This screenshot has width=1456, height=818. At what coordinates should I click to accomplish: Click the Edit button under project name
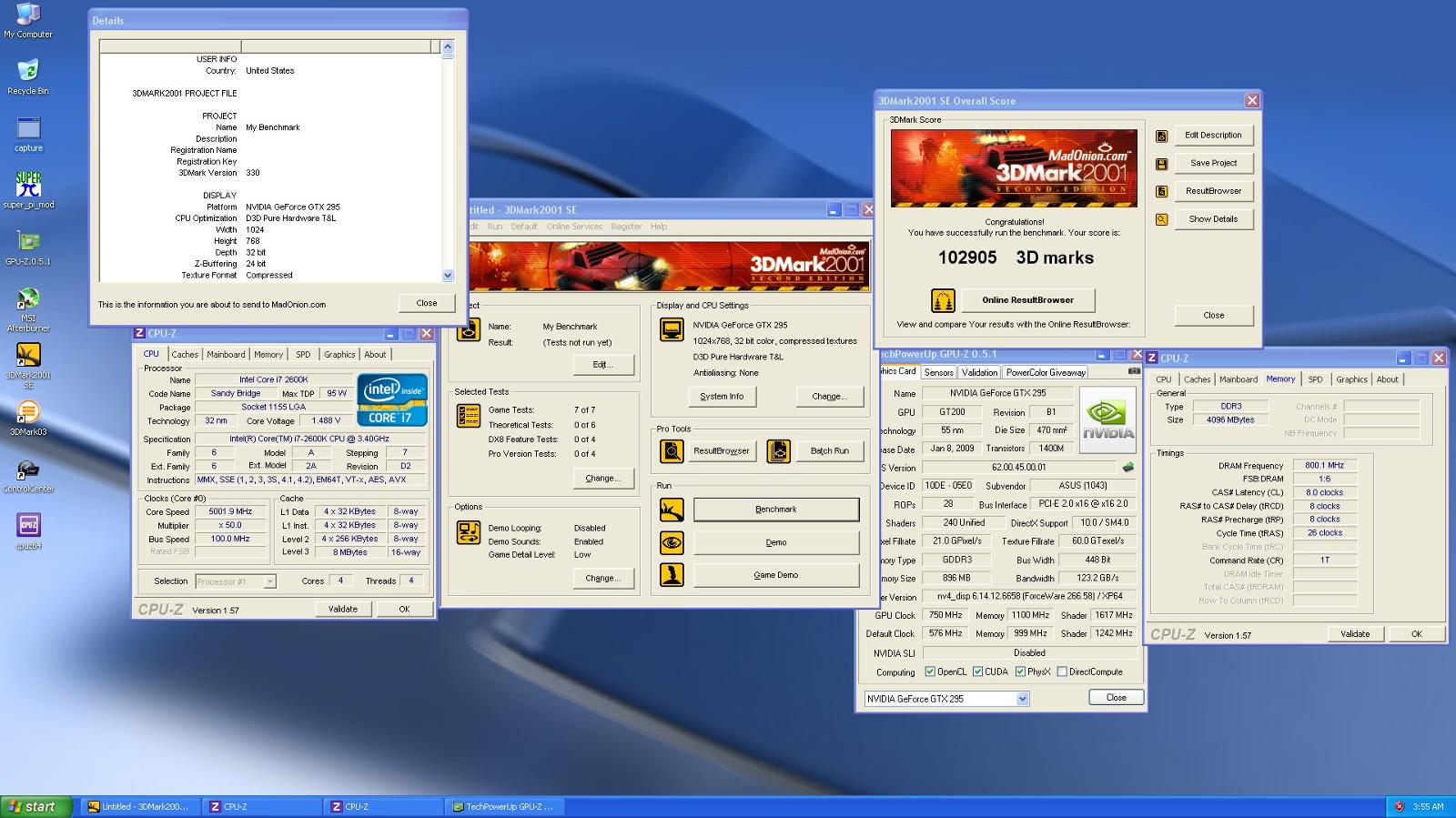tap(602, 365)
